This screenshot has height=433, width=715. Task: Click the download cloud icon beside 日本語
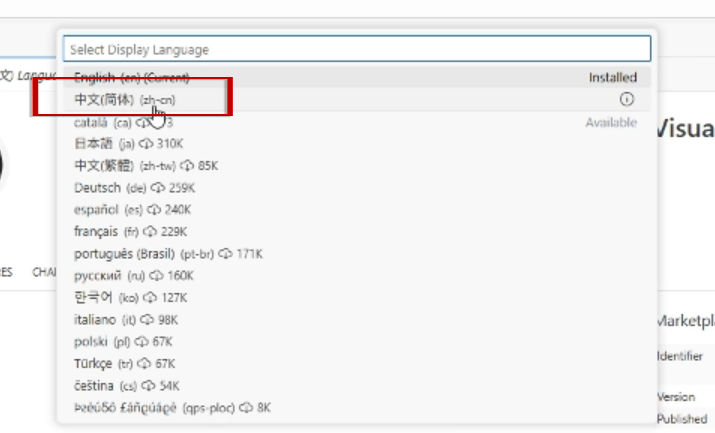click(x=147, y=144)
